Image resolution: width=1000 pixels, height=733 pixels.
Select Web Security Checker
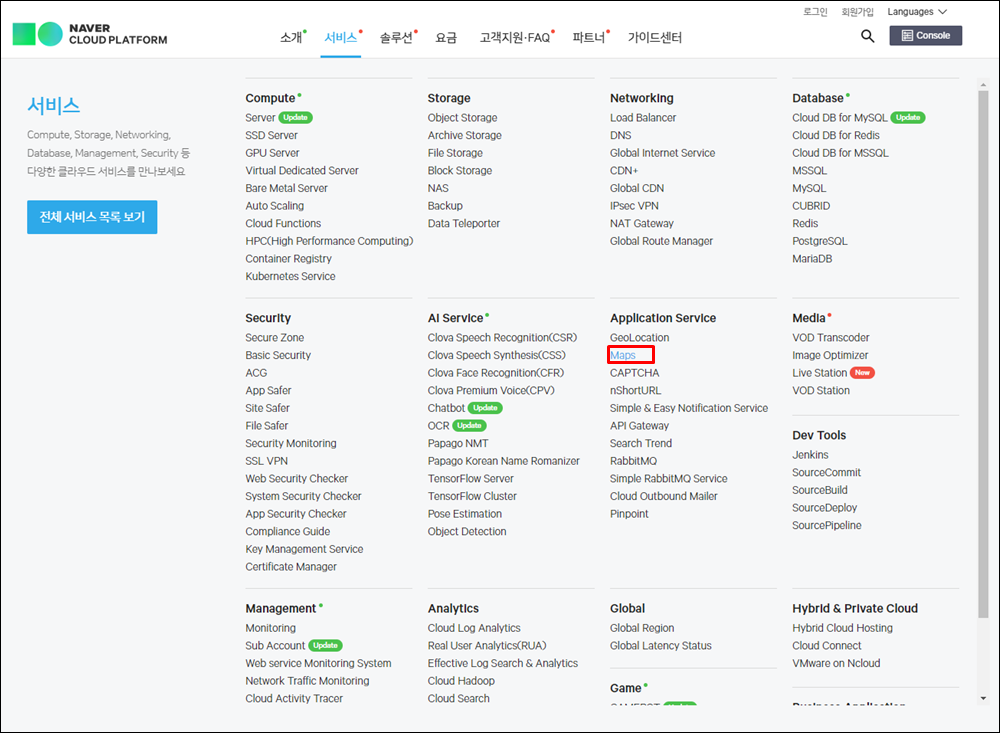click(297, 478)
